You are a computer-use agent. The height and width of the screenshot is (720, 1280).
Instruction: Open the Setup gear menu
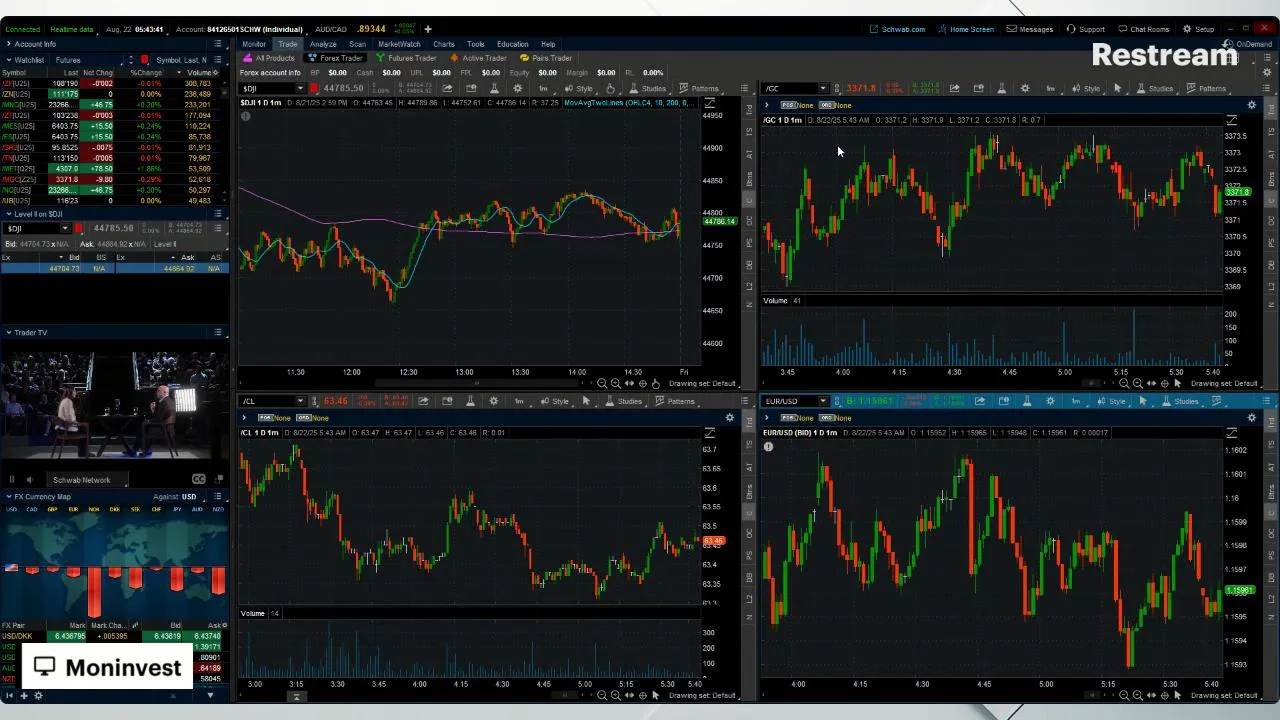coord(1198,29)
